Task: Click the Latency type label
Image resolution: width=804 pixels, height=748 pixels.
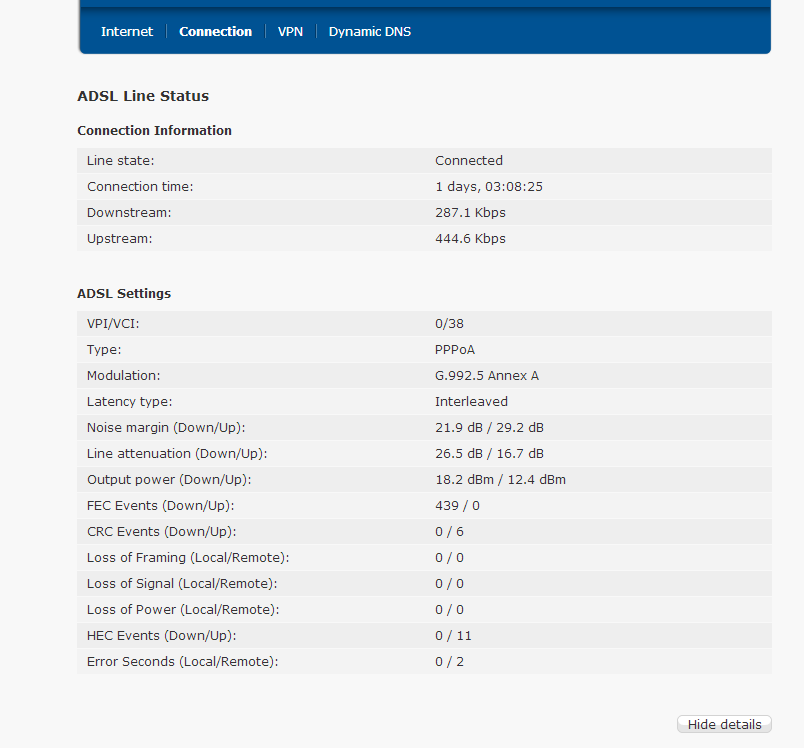Action: tap(130, 402)
